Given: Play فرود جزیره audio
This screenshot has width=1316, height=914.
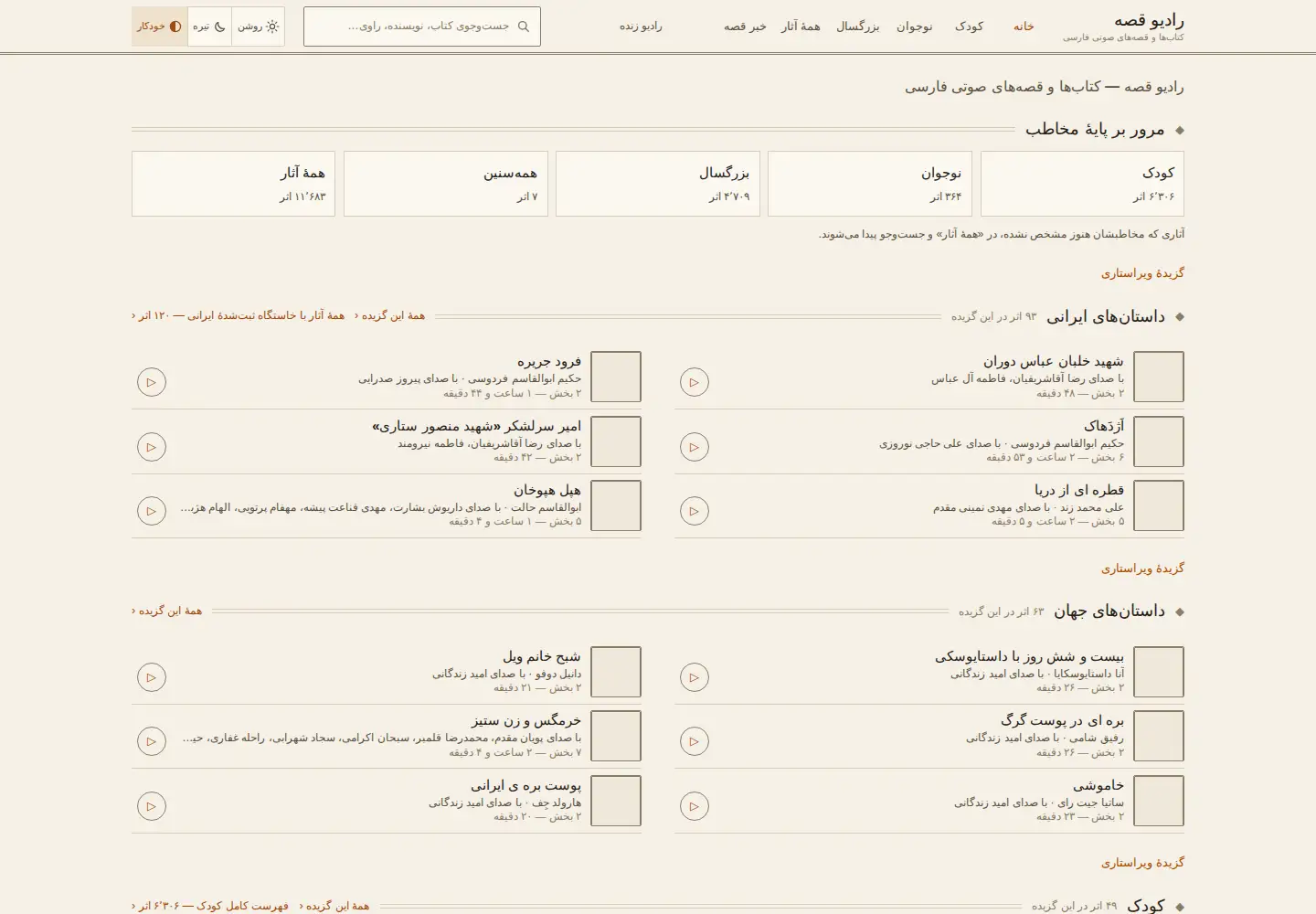Looking at the screenshot, I should tap(152, 382).
